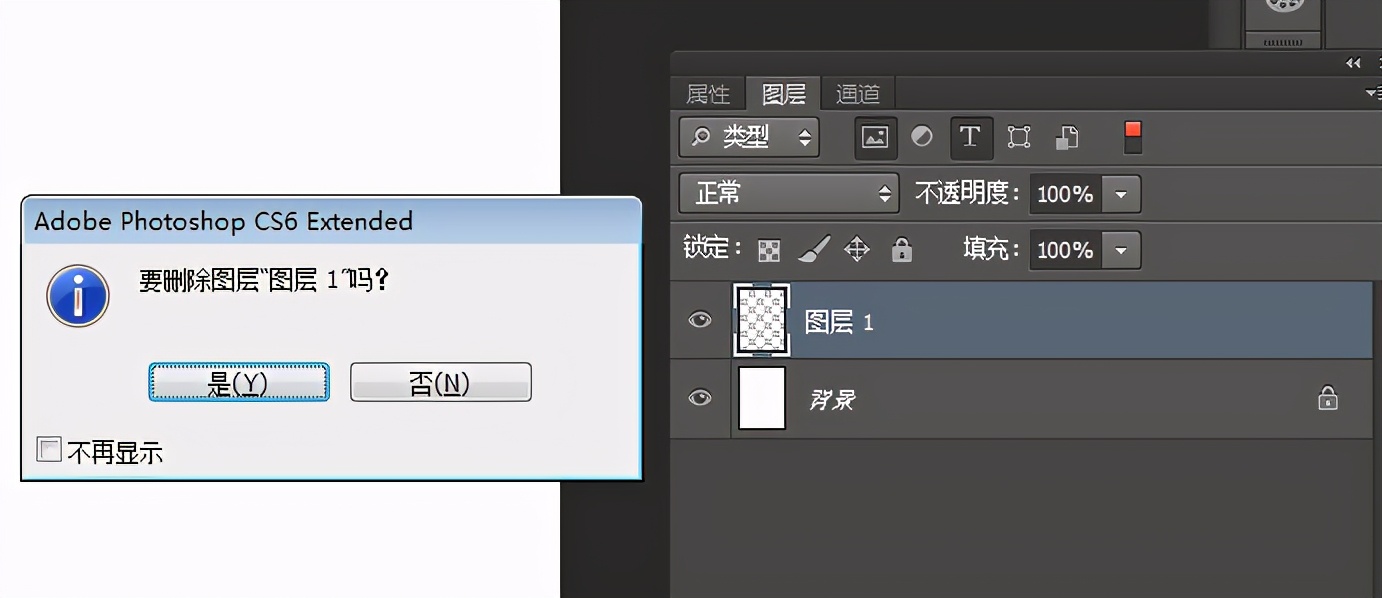Click the lock icon on the 背景 layer
This screenshot has height=598, width=1382.
click(1327, 398)
